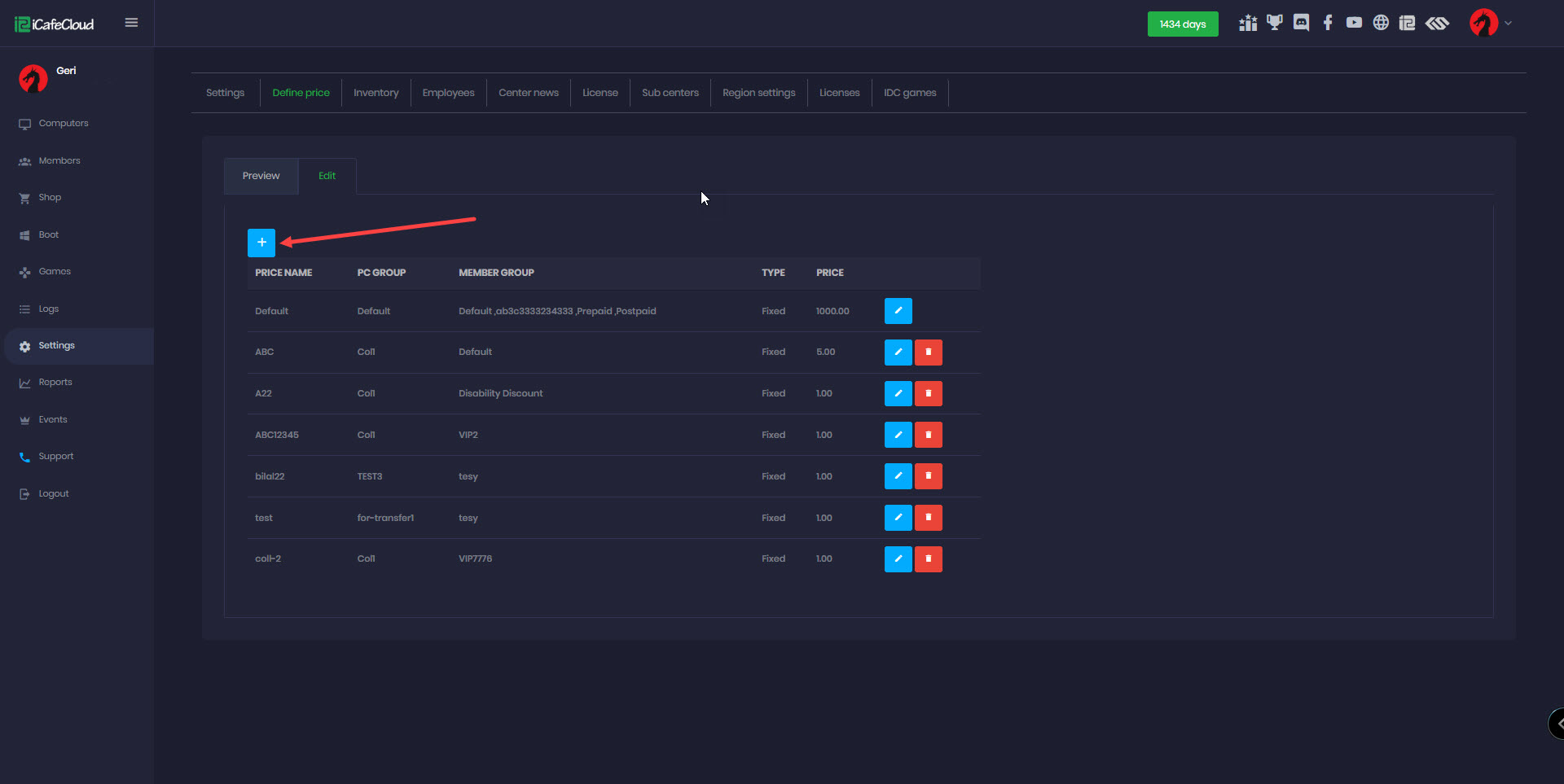Switch to the Preview tab
This screenshot has width=1564, height=784.
pos(261,176)
